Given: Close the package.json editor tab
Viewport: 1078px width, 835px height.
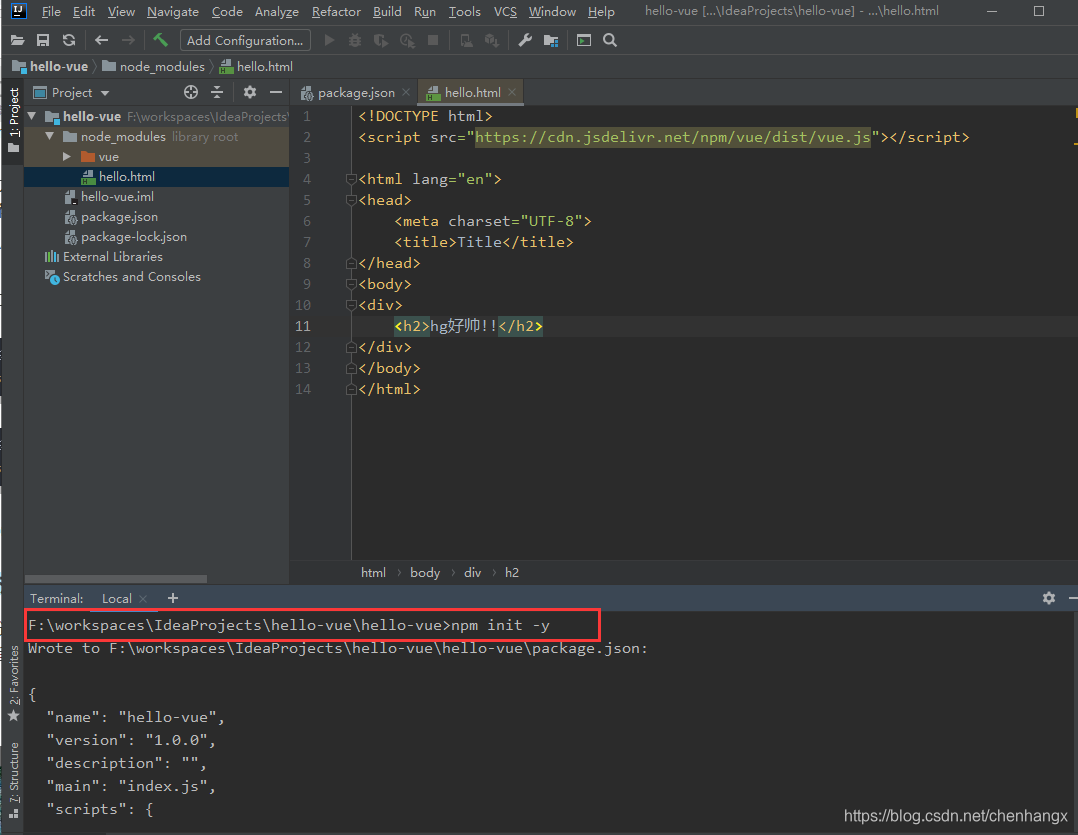Looking at the screenshot, I should click(406, 92).
